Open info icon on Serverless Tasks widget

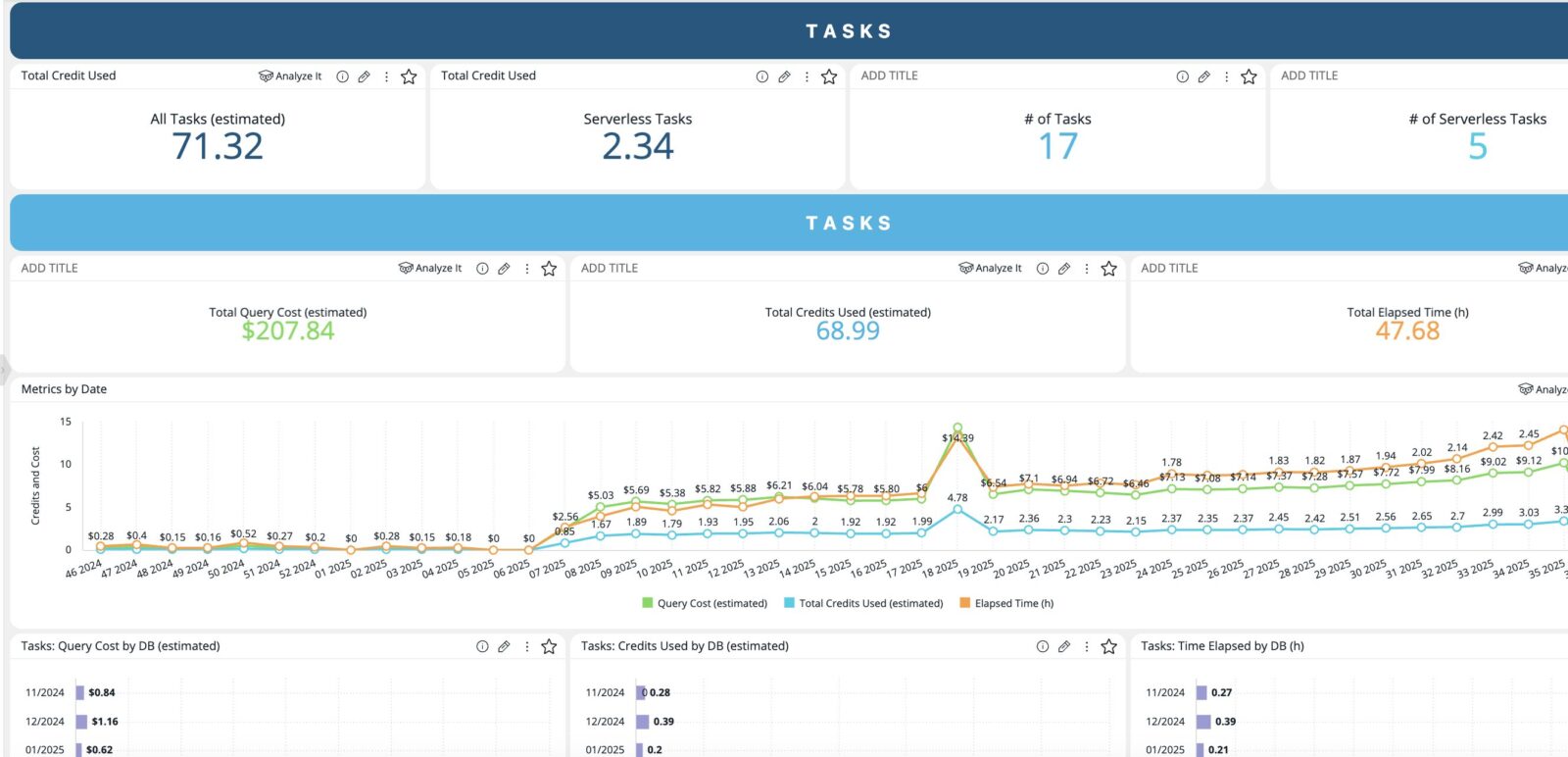pyautogui.click(x=762, y=76)
